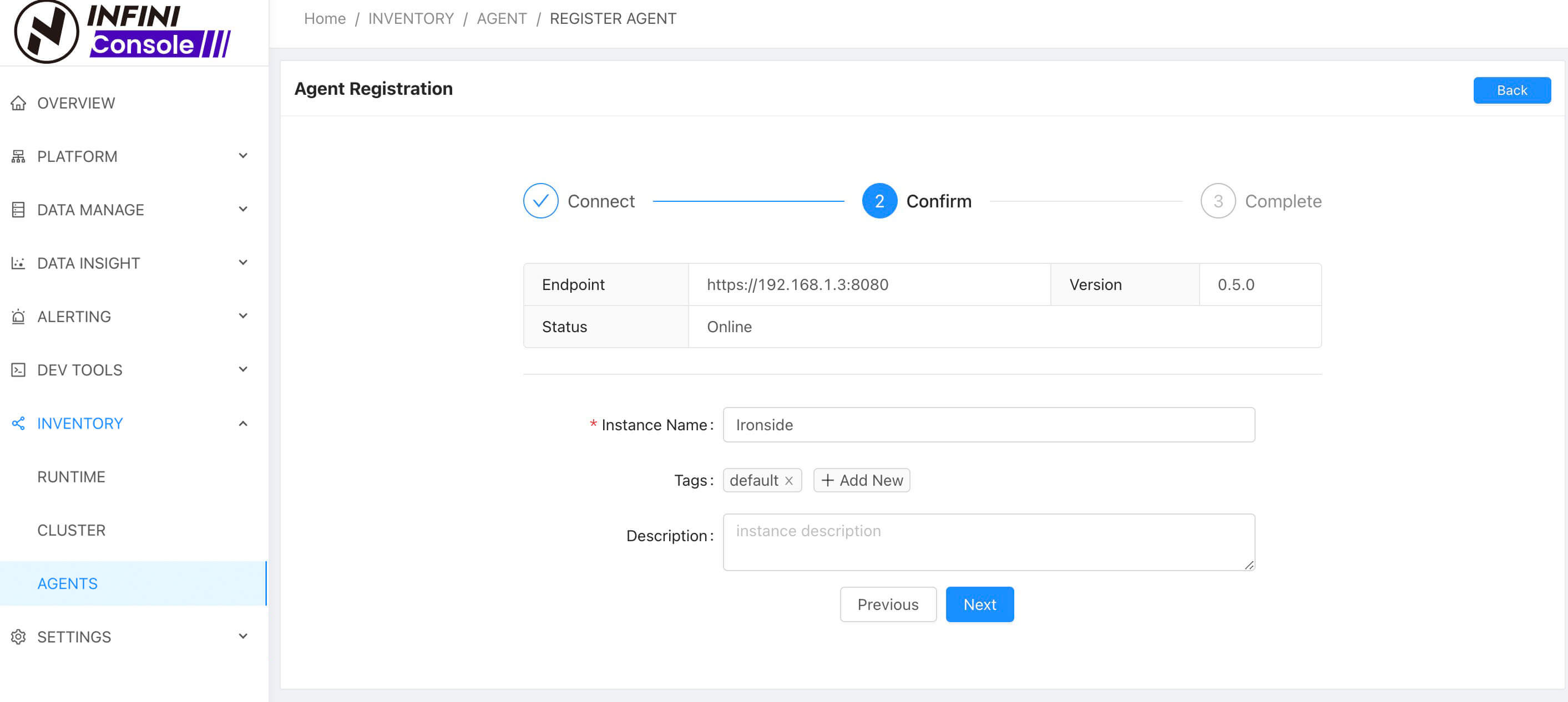Viewport: 1568px width, 702px height.
Task: Open the RUNTIME submenu item
Action: tap(71, 476)
